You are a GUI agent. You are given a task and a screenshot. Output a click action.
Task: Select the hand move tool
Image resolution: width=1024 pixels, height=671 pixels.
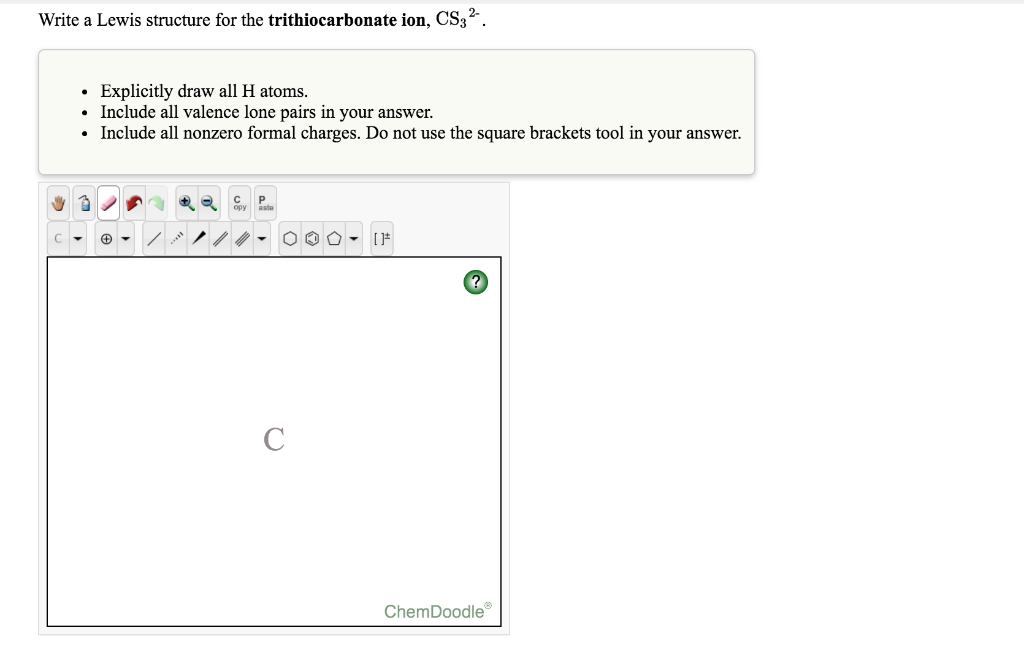coord(59,203)
